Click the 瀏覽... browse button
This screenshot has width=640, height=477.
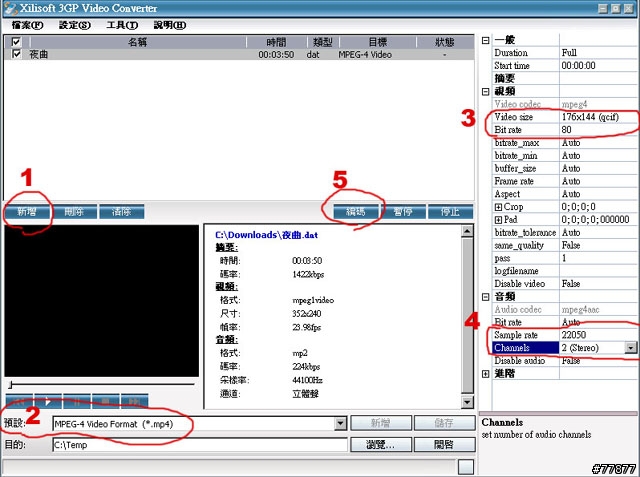coord(381,444)
